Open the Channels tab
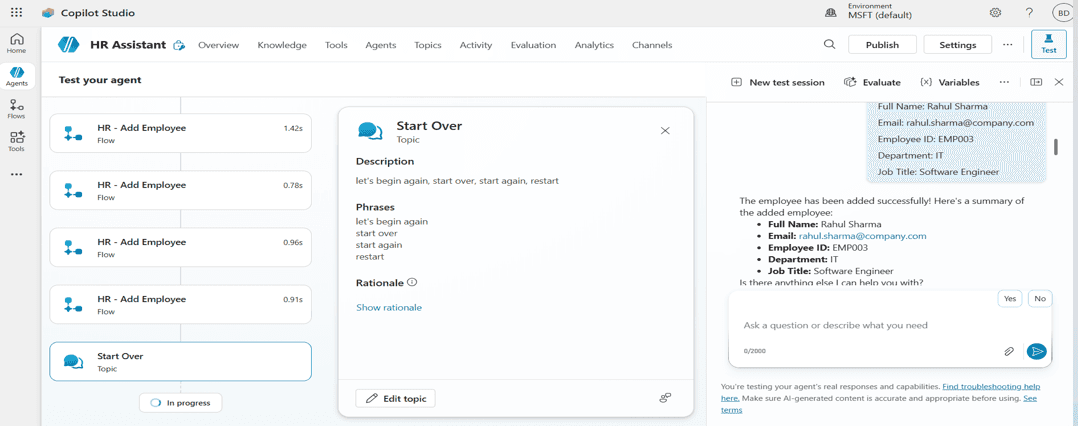 [652, 45]
